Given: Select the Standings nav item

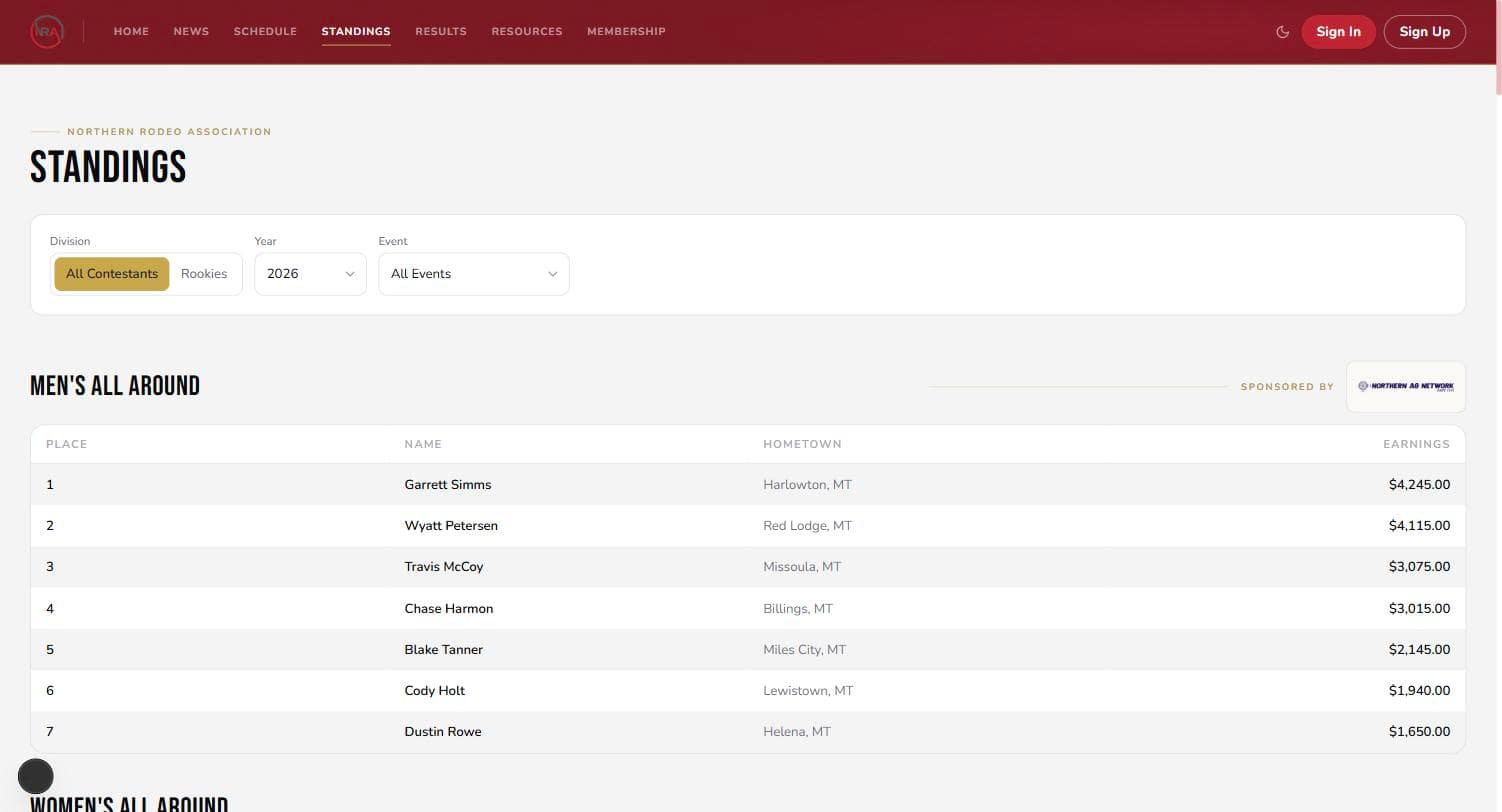Looking at the screenshot, I should point(356,32).
